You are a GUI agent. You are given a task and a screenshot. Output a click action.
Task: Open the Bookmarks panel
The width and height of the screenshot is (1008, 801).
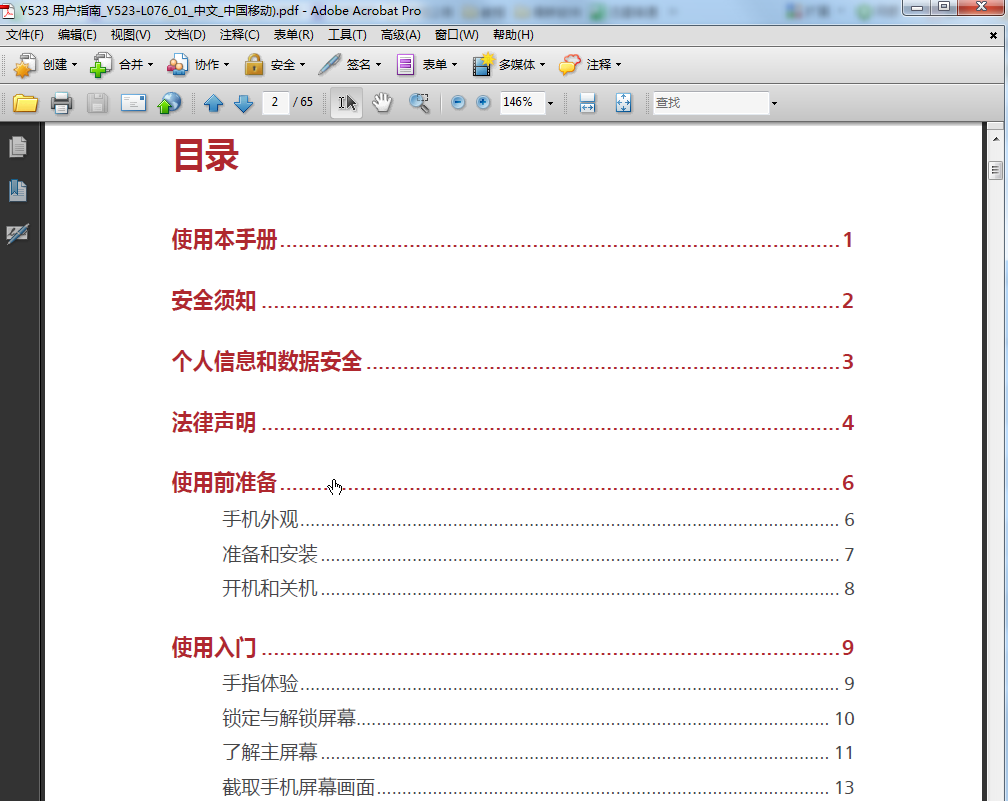point(18,190)
